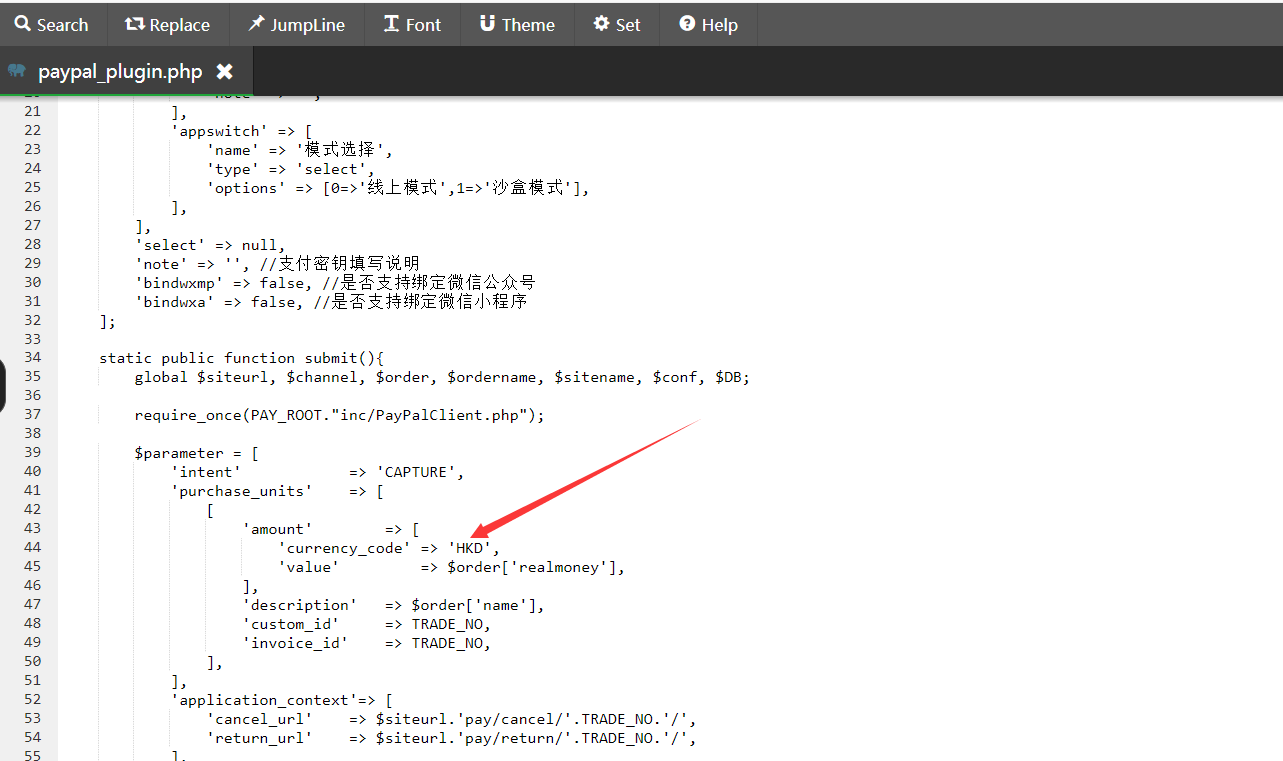Click the 'description' key on line 47
The width and height of the screenshot is (1283, 761).
tap(300, 605)
